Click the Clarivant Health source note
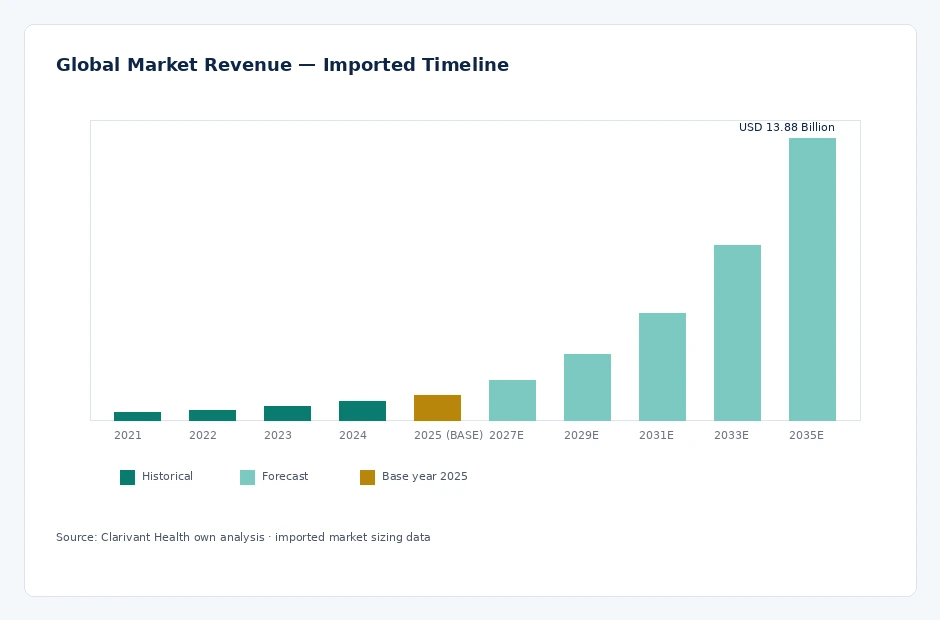This screenshot has width=940, height=620. pyautogui.click(x=243, y=537)
